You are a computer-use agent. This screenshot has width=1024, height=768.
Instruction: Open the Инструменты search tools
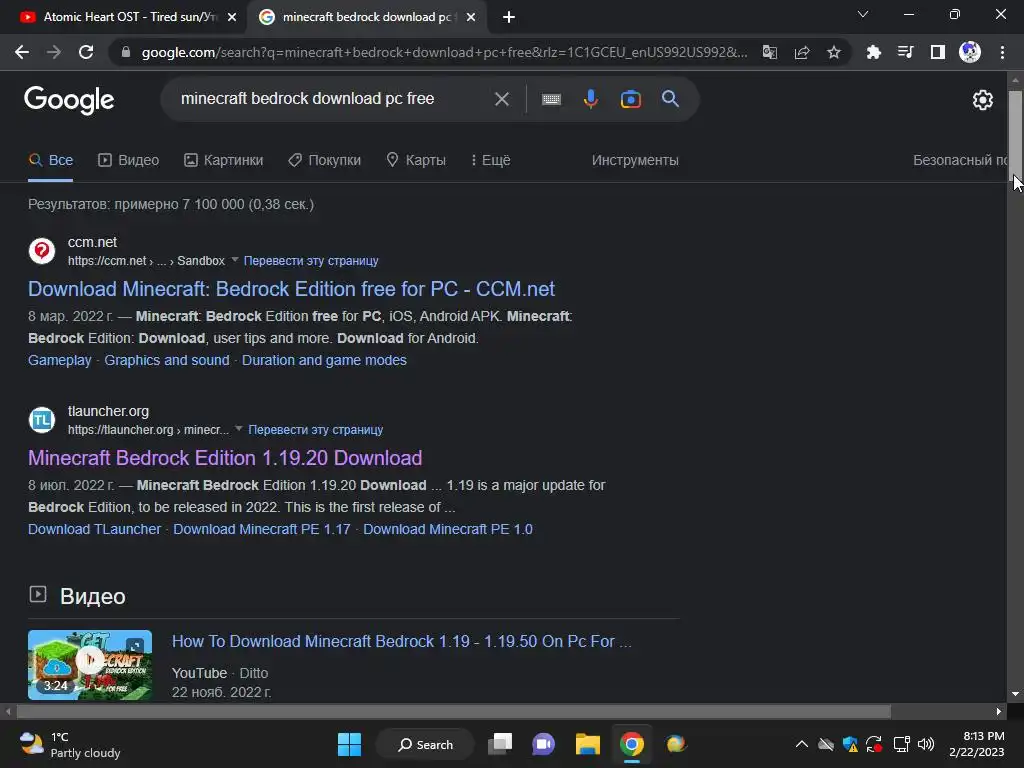635,160
